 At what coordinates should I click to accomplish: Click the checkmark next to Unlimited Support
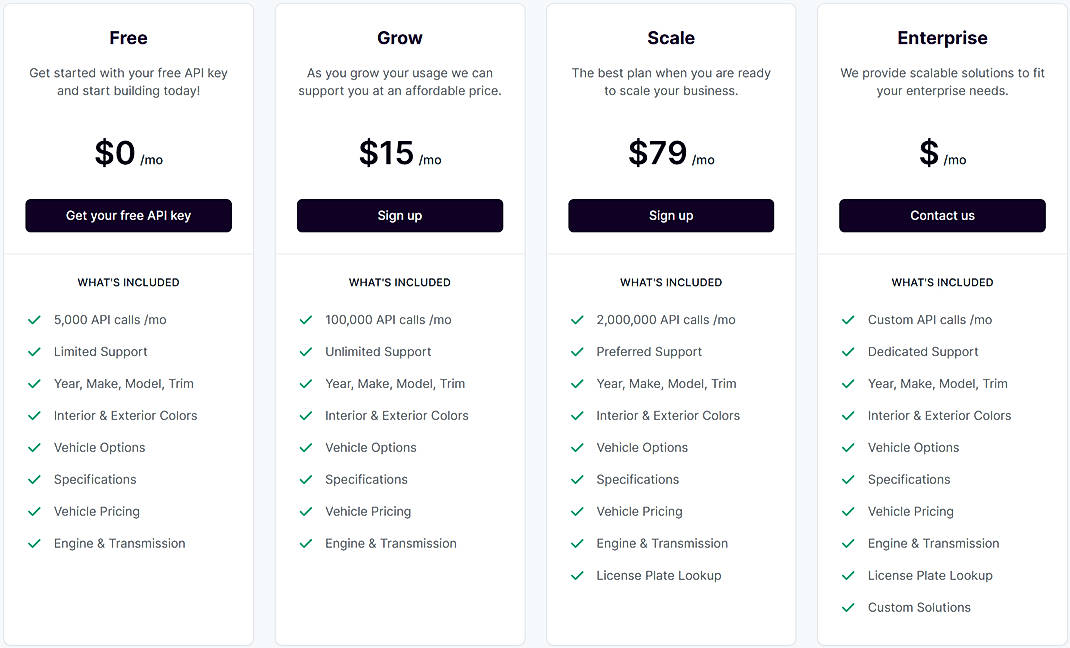click(x=305, y=351)
